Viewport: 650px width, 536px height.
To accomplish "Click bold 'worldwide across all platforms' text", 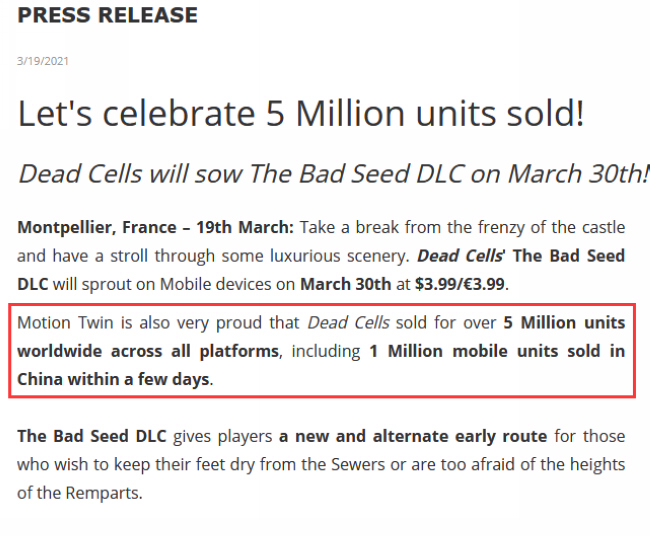I will pos(148,351).
